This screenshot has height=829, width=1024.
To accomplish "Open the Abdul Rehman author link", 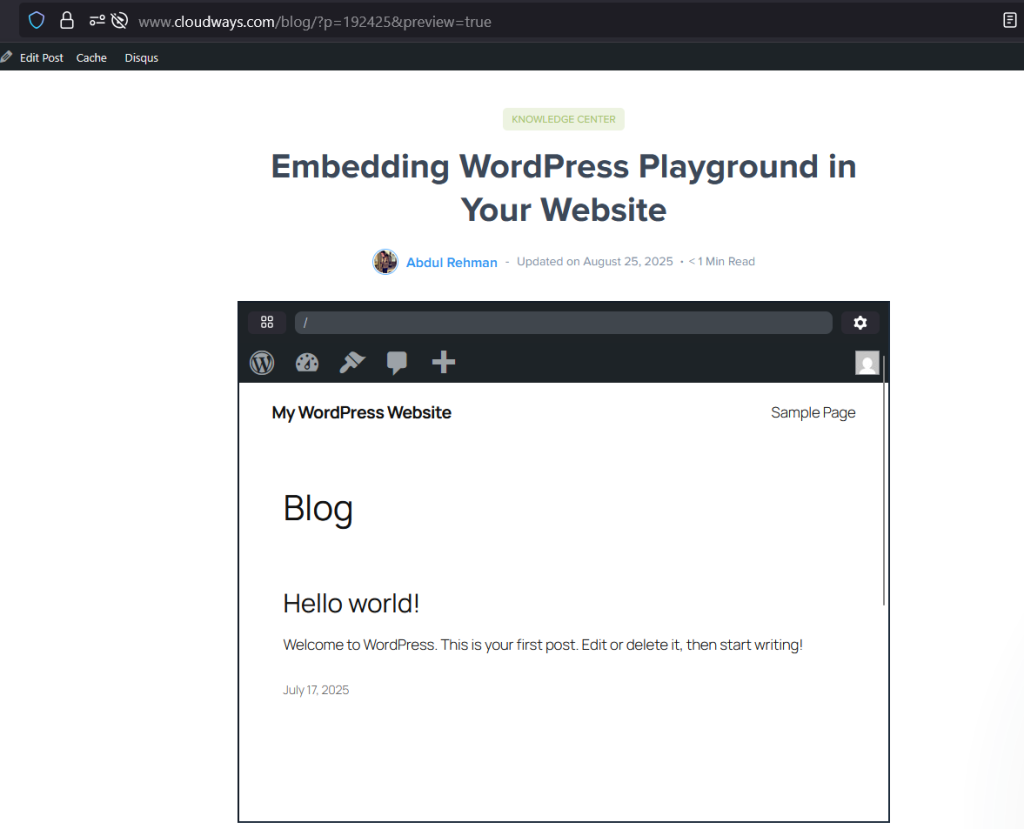I will 452,262.
